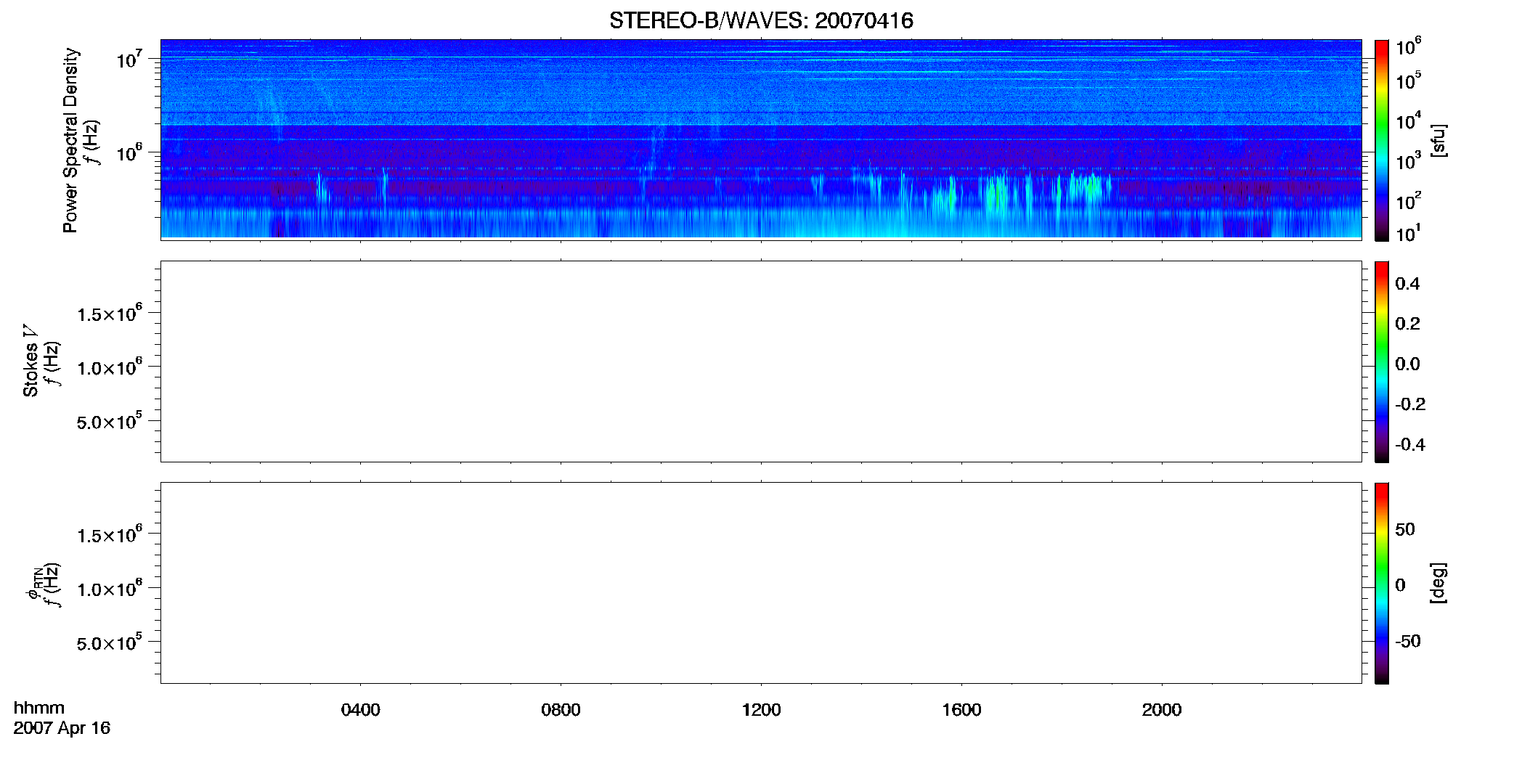Click the [deg] color bar unit label
1522x784 pixels.
tap(1438, 583)
